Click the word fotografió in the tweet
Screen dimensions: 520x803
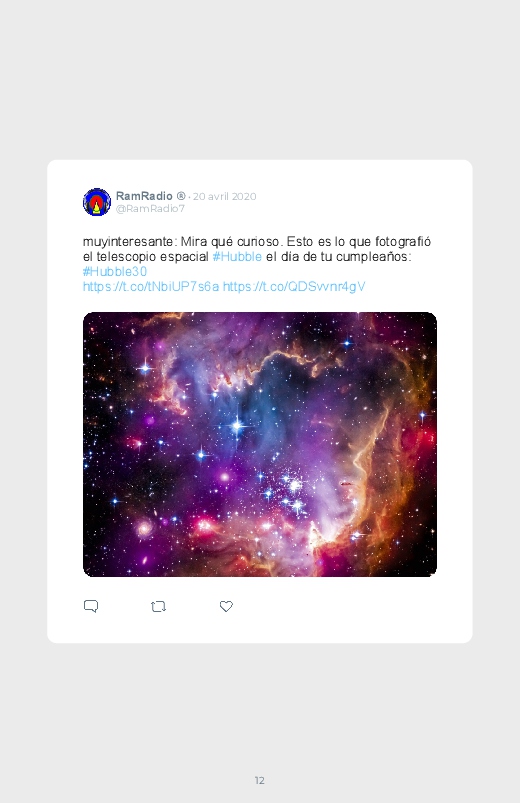403,242
